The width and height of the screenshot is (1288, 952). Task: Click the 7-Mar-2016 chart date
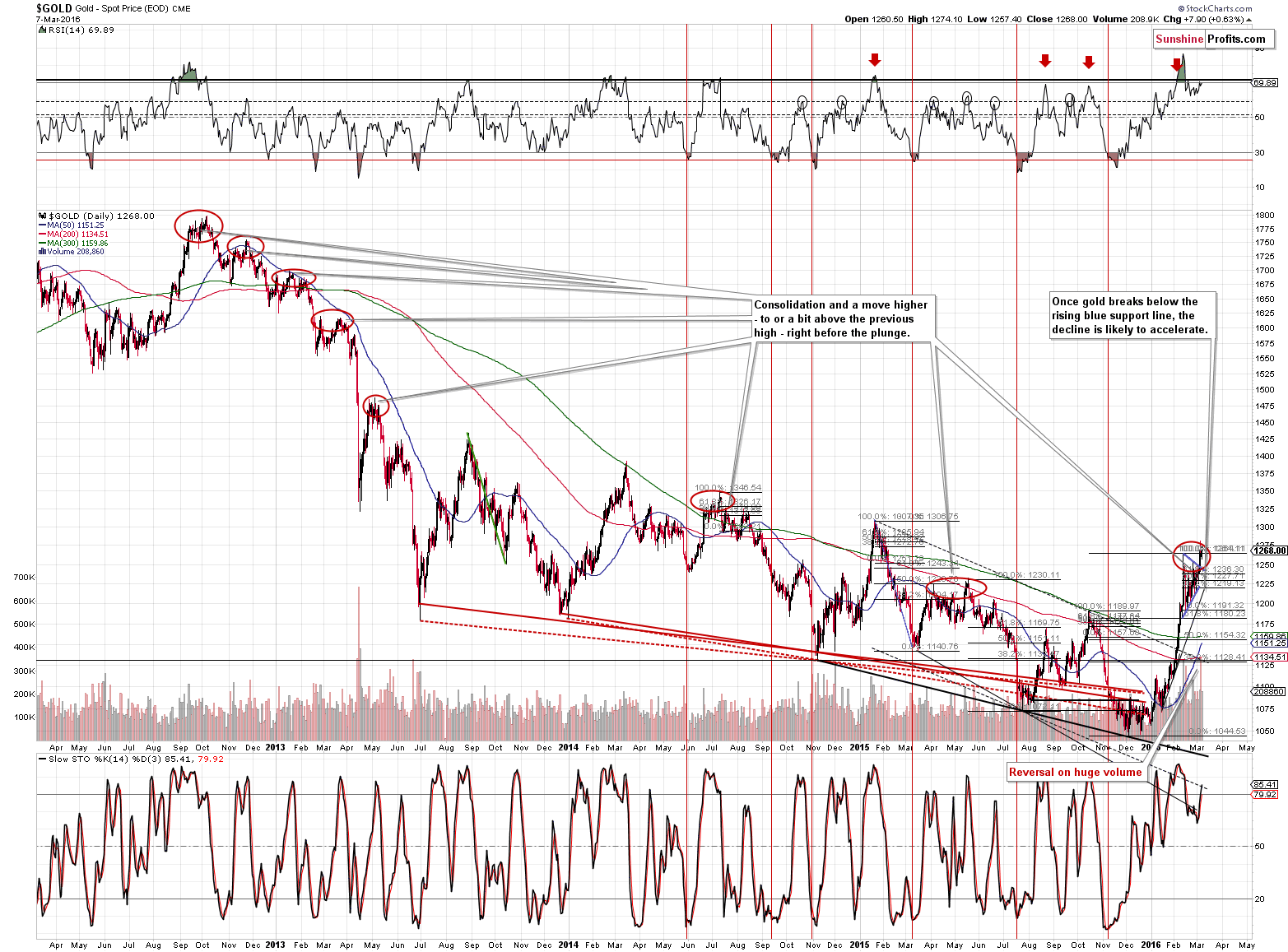(58, 19)
